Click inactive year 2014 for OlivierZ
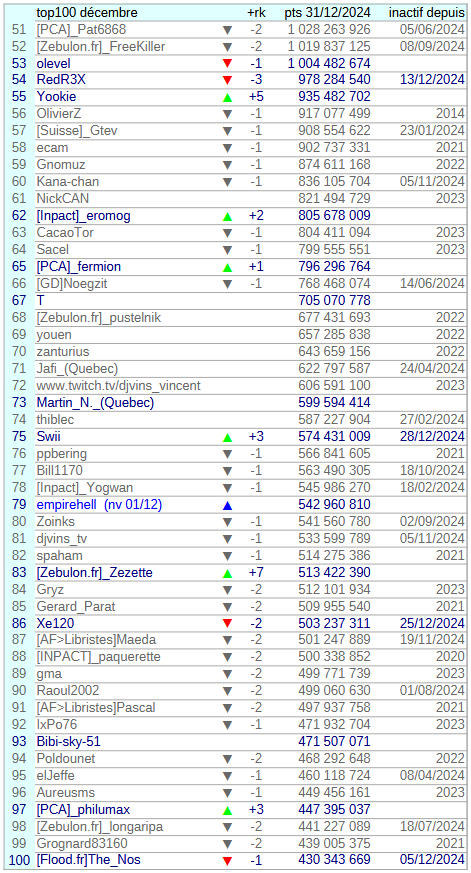471x873 pixels. (x=450, y=114)
